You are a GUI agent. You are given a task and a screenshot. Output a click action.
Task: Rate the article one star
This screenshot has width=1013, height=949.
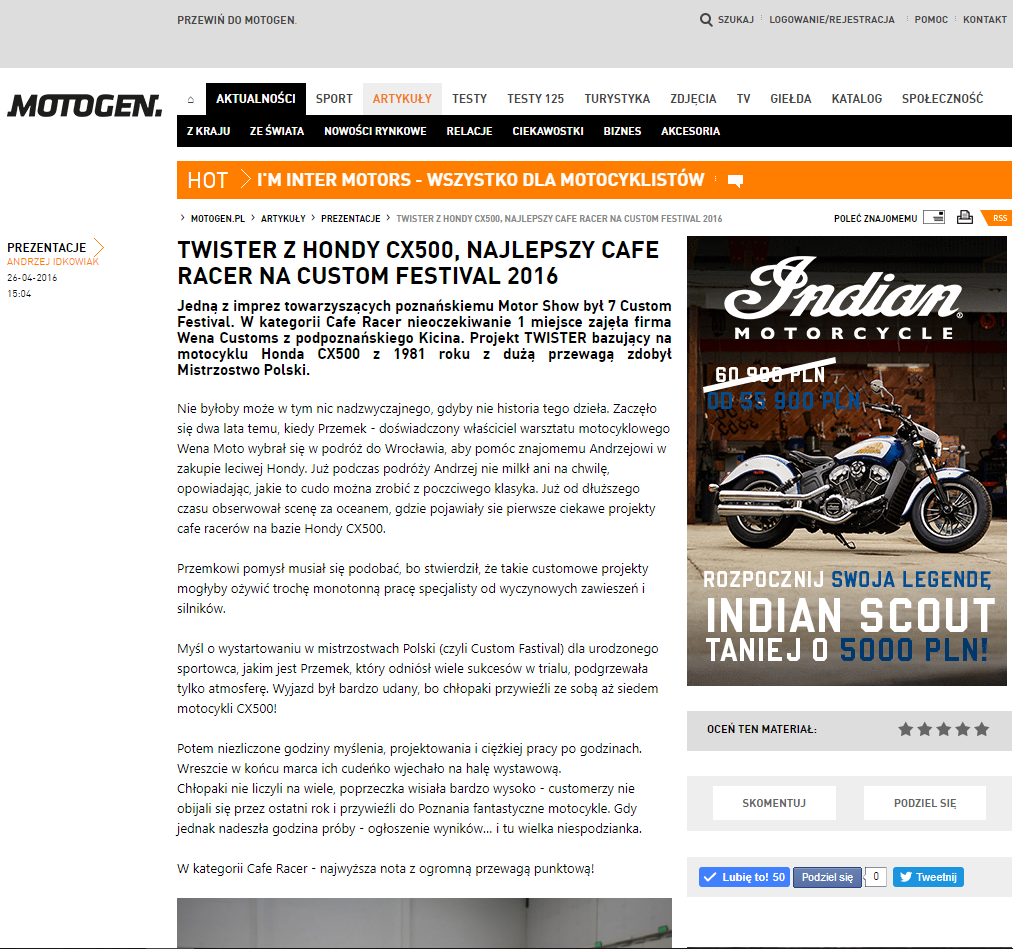pyautogui.click(x=906, y=729)
